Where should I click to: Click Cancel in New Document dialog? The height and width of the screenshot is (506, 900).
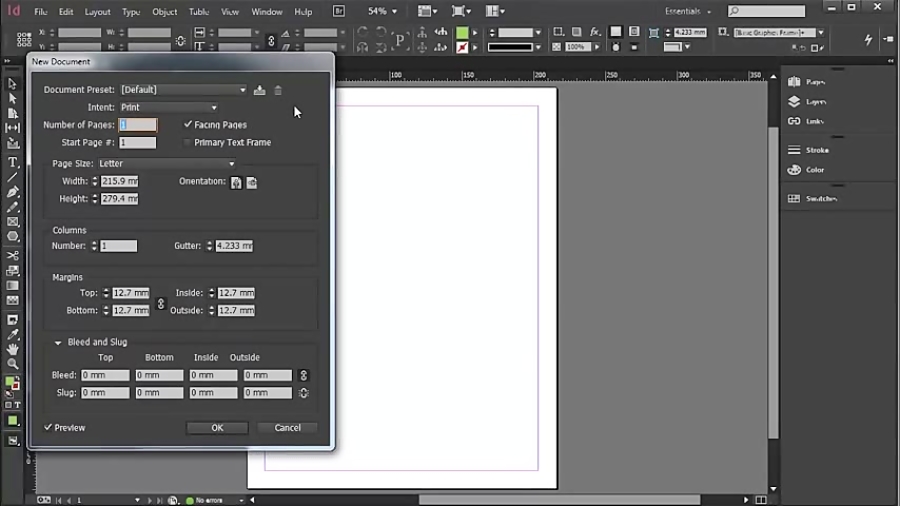coord(288,427)
